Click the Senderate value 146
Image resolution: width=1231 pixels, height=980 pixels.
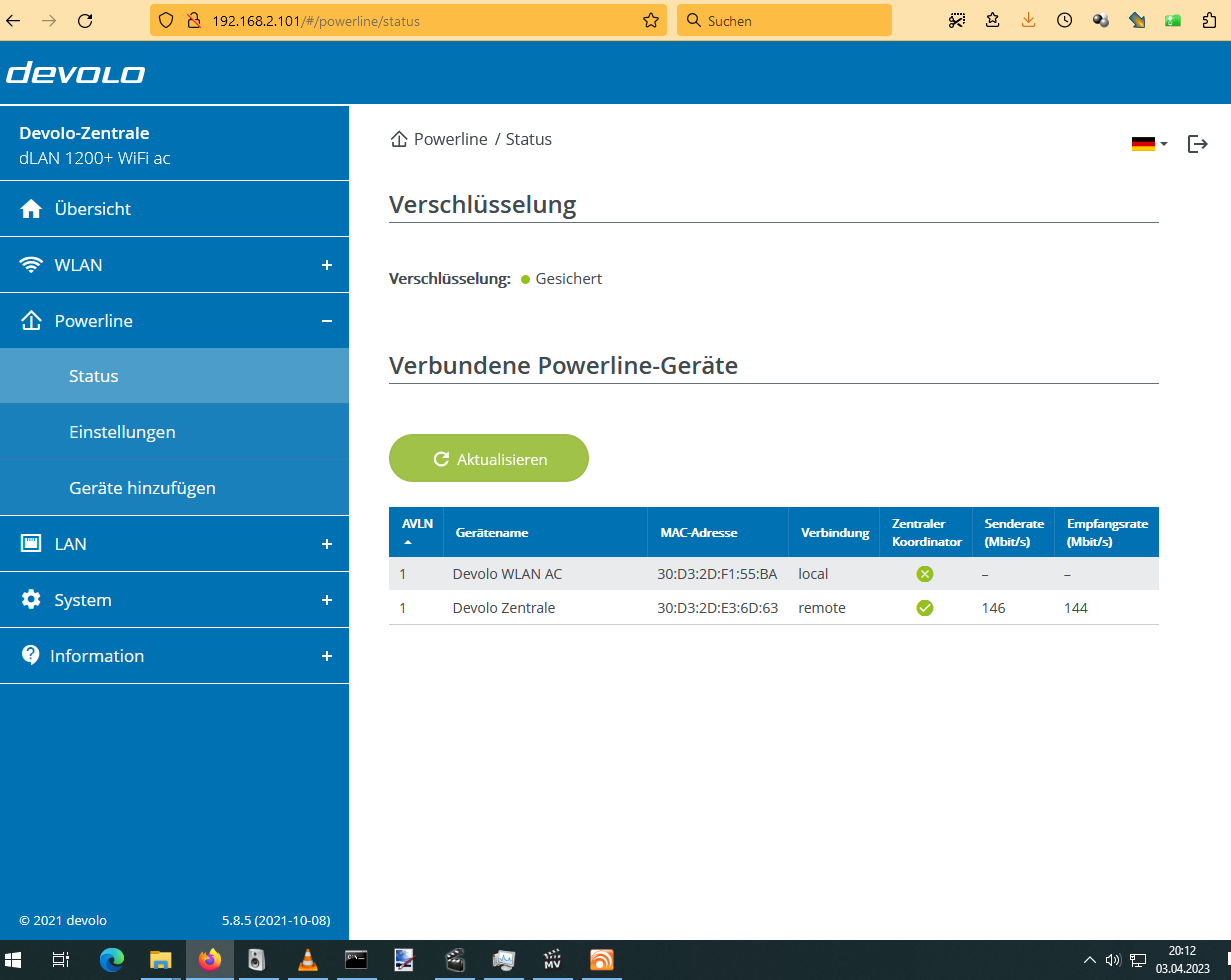993,608
